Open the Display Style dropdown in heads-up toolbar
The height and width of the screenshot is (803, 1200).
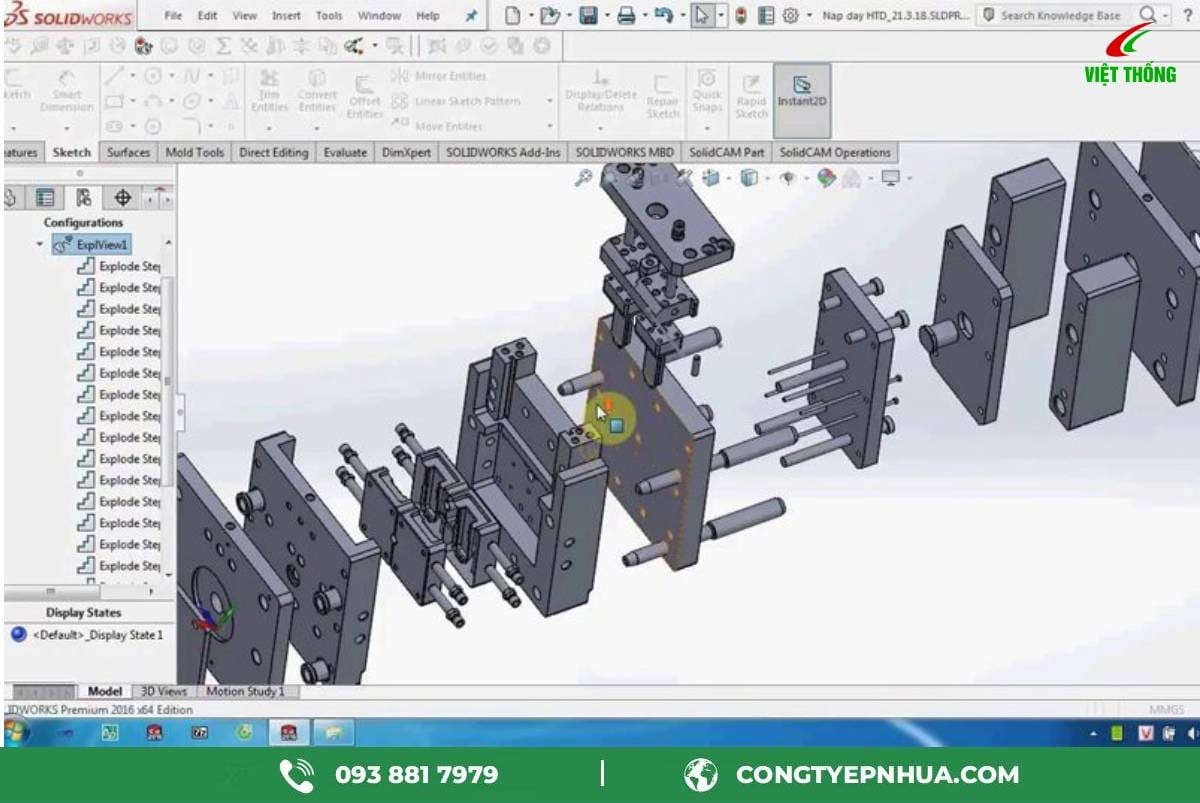tap(748, 175)
